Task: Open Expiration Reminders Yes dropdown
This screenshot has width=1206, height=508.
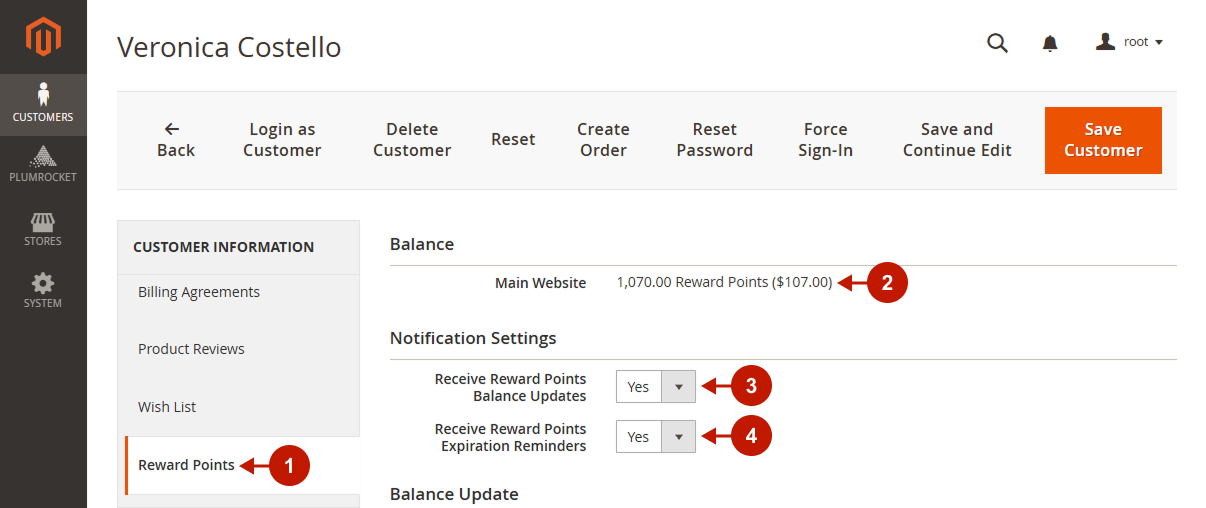Action: coord(656,437)
